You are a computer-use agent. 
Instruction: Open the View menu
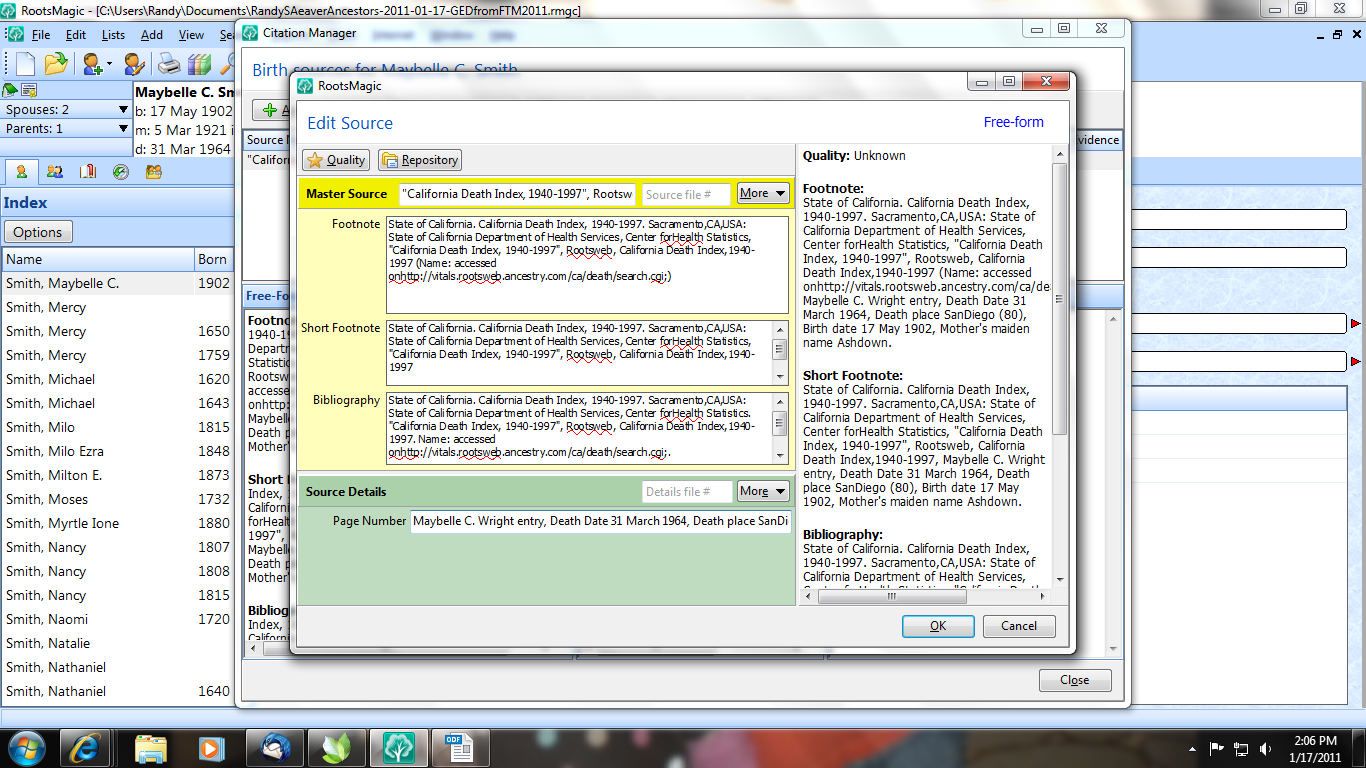click(191, 35)
